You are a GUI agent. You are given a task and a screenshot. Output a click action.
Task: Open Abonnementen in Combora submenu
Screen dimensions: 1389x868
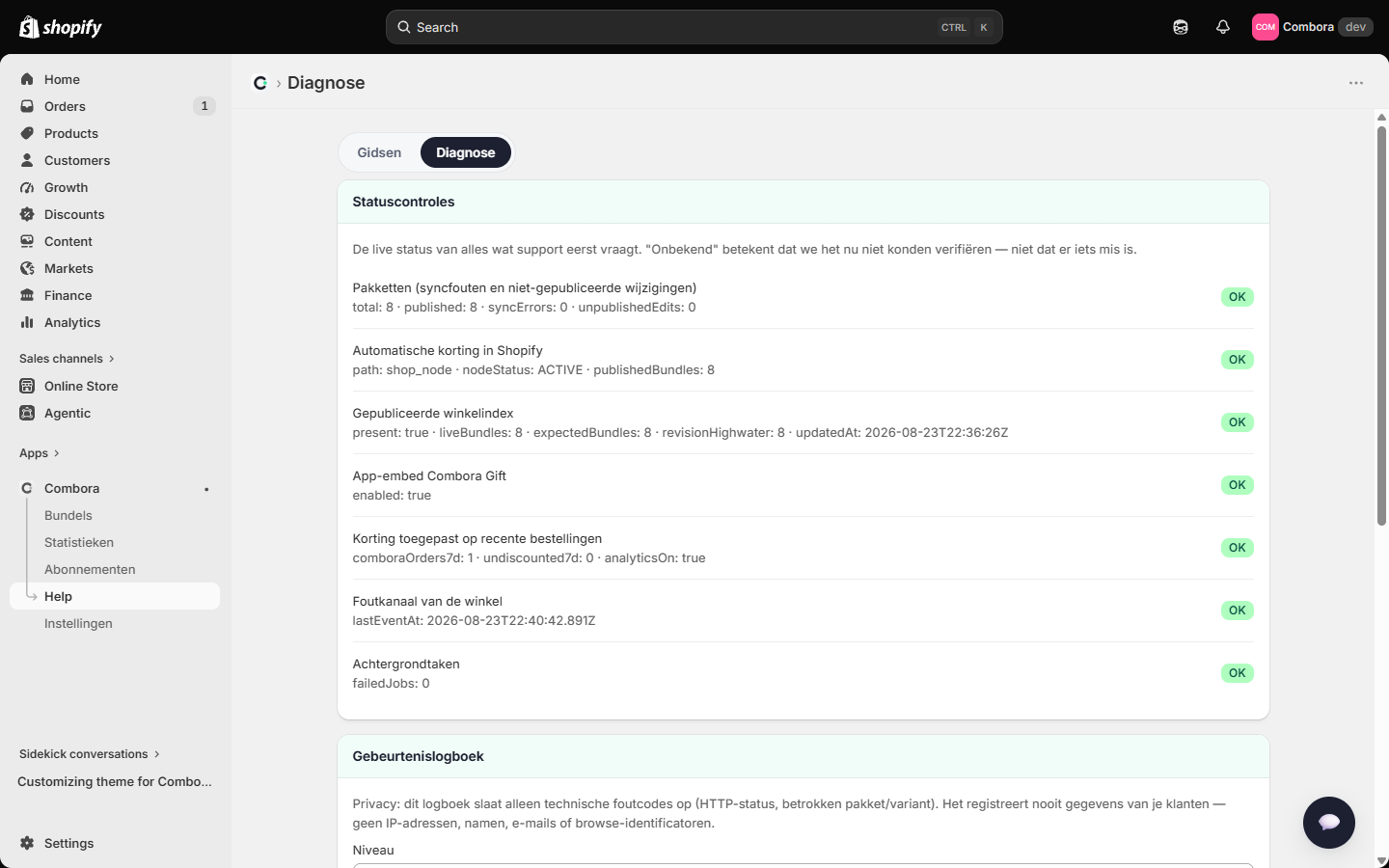pyautogui.click(x=90, y=569)
